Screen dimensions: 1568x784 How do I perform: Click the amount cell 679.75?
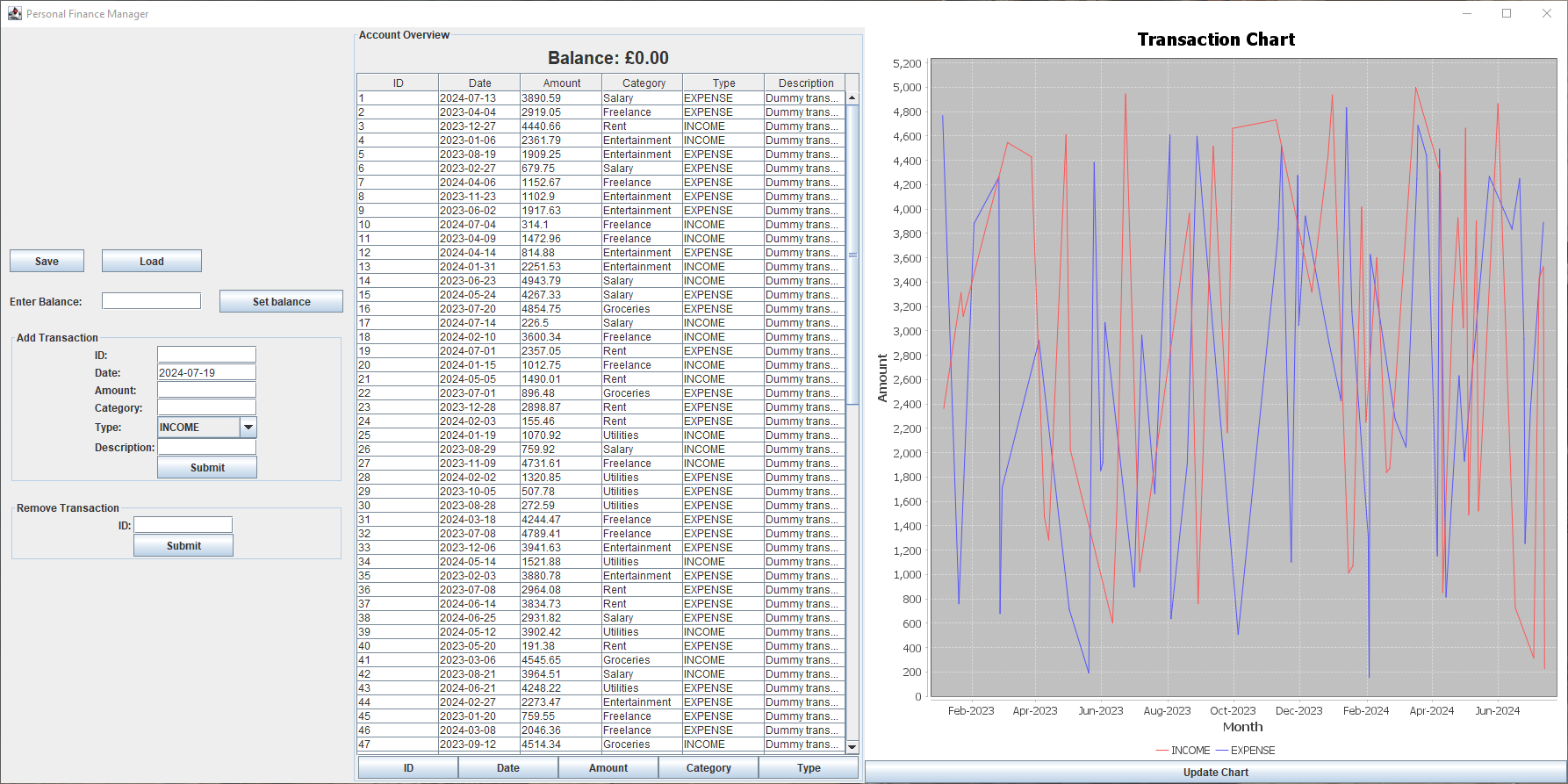pyautogui.click(x=561, y=168)
